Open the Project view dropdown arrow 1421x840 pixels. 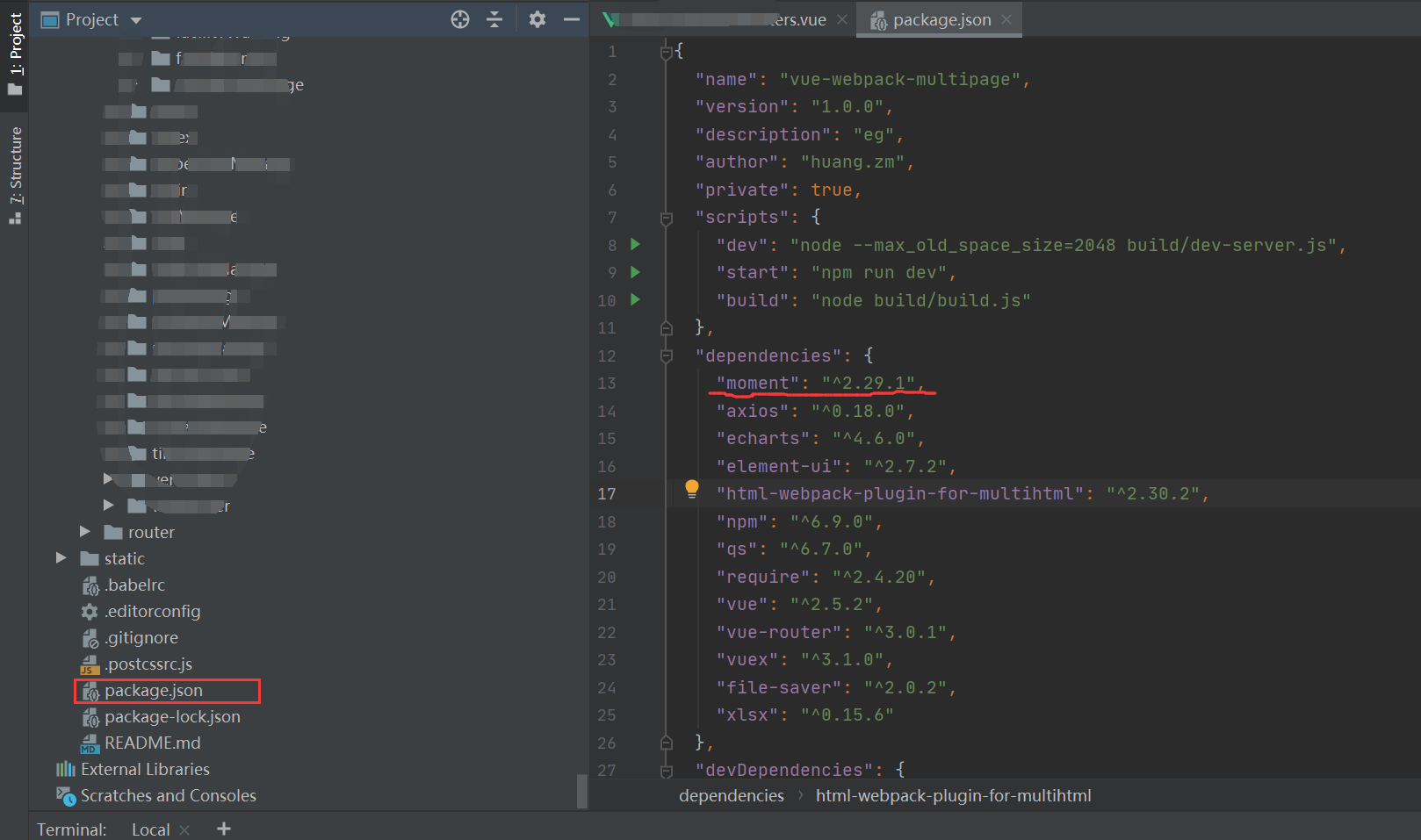coord(136,20)
